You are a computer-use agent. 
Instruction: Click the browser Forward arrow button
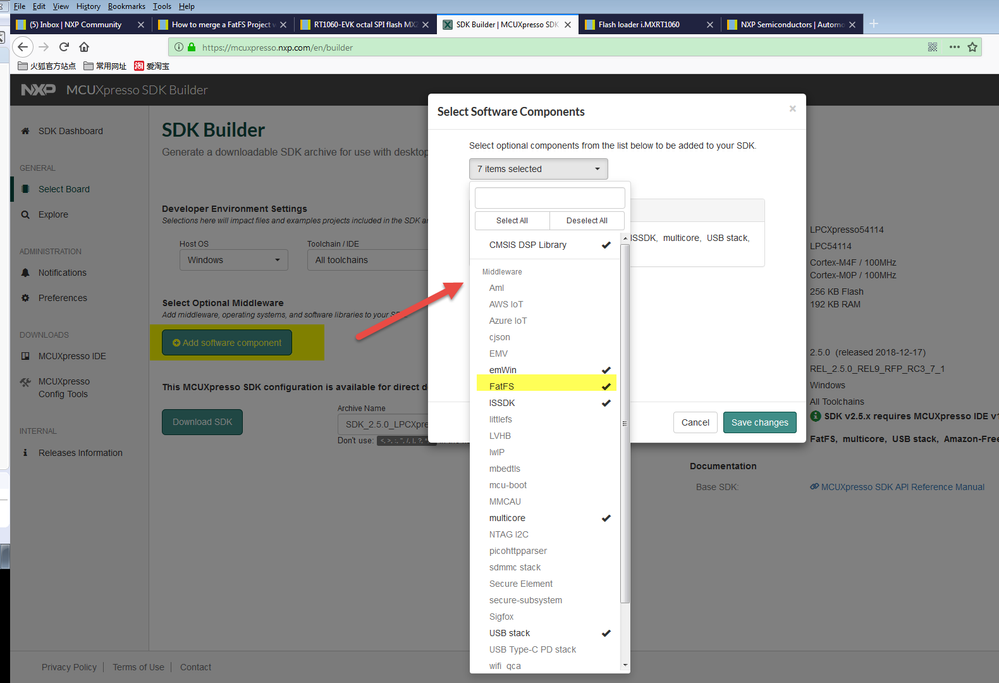click(x=44, y=47)
